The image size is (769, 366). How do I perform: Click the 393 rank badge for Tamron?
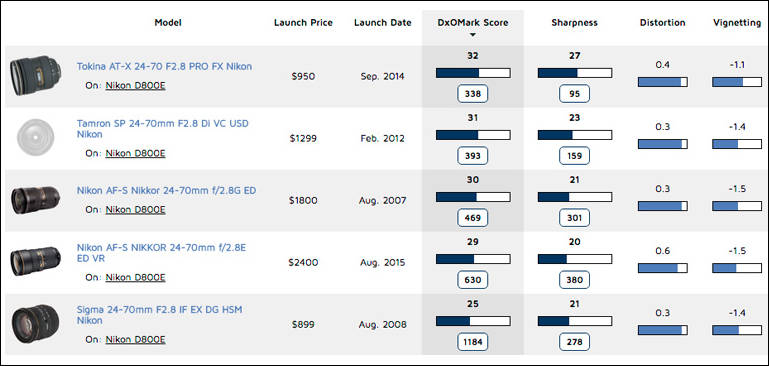pos(473,156)
